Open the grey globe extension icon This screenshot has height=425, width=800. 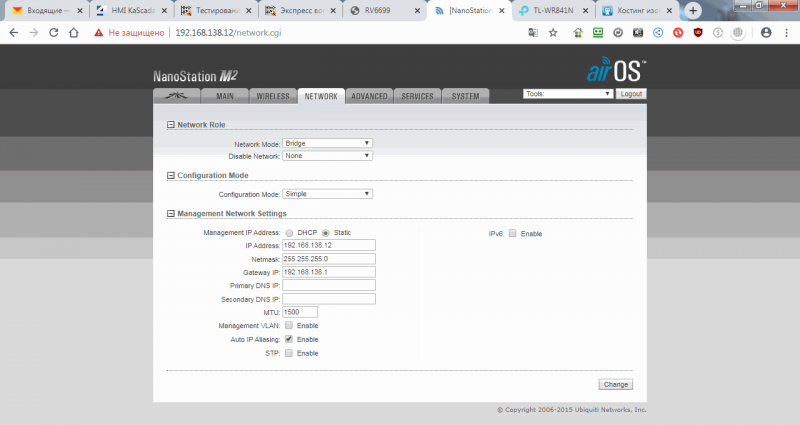pos(738,33)
